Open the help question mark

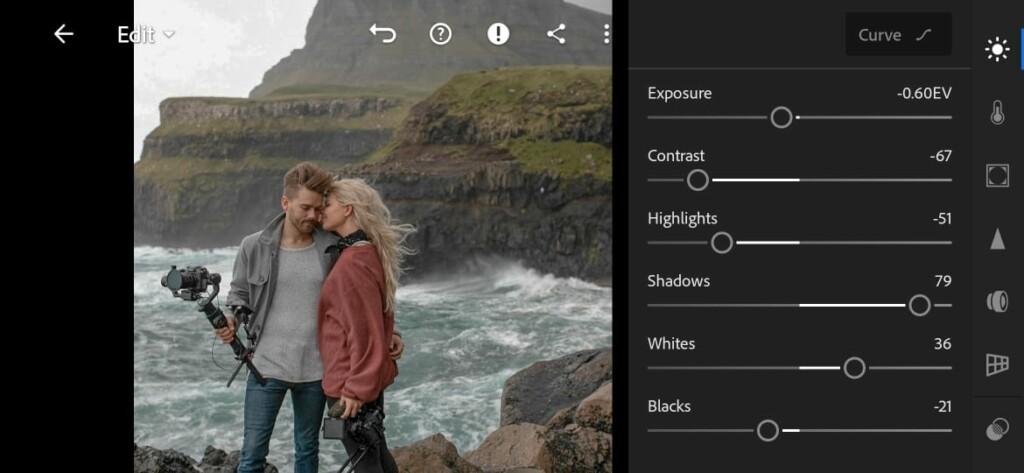tap(441, 34)
